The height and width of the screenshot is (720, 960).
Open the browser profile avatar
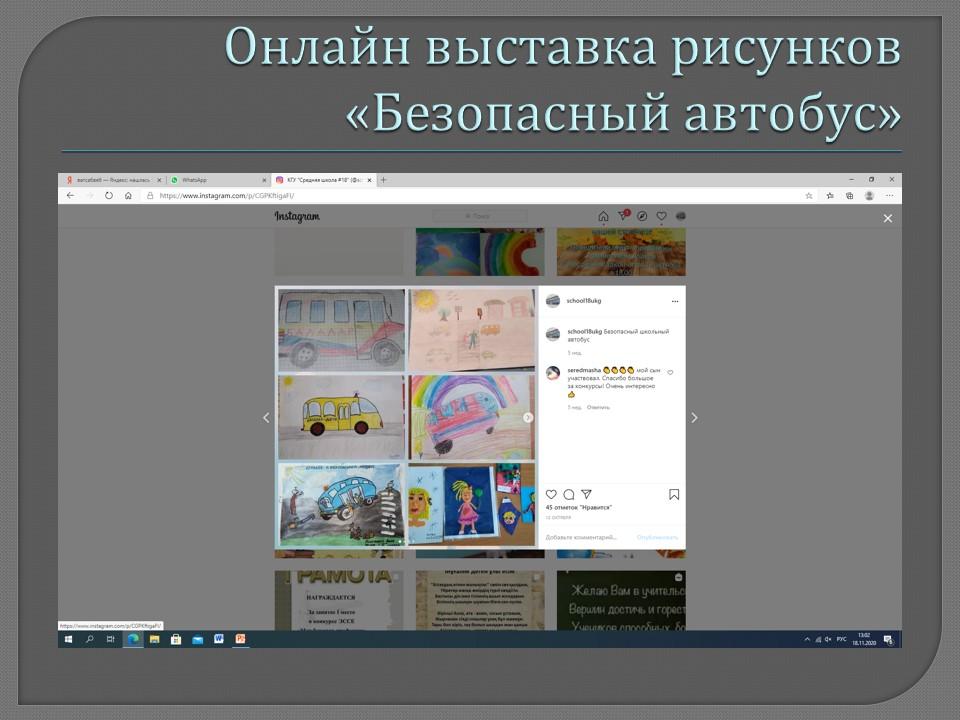coord(869,196)
